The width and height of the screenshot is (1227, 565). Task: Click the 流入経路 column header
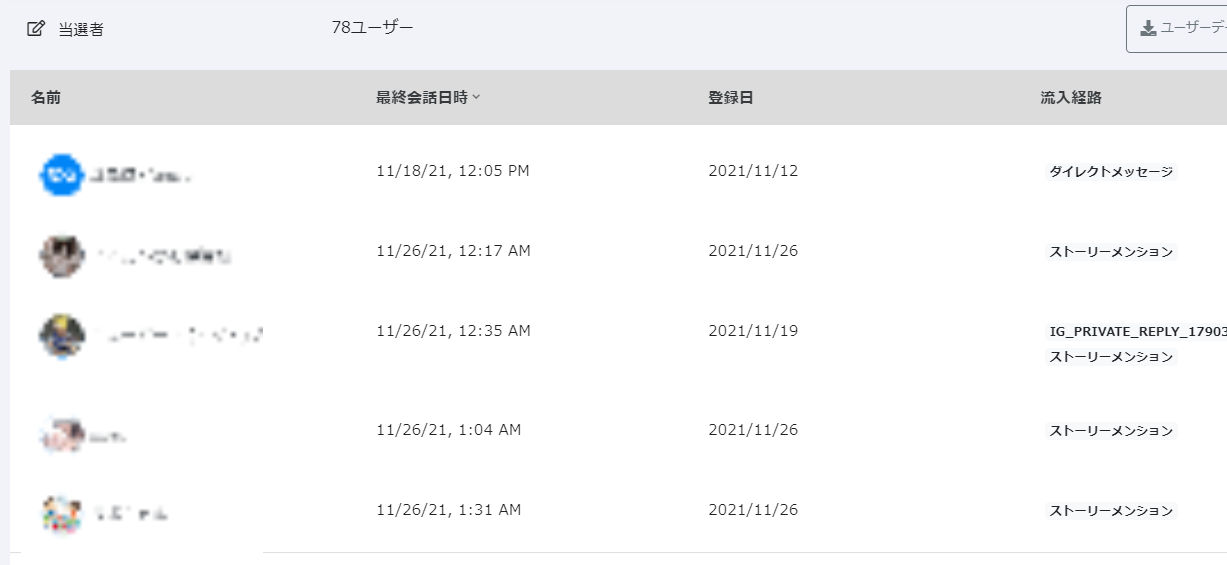(1071, 98)
